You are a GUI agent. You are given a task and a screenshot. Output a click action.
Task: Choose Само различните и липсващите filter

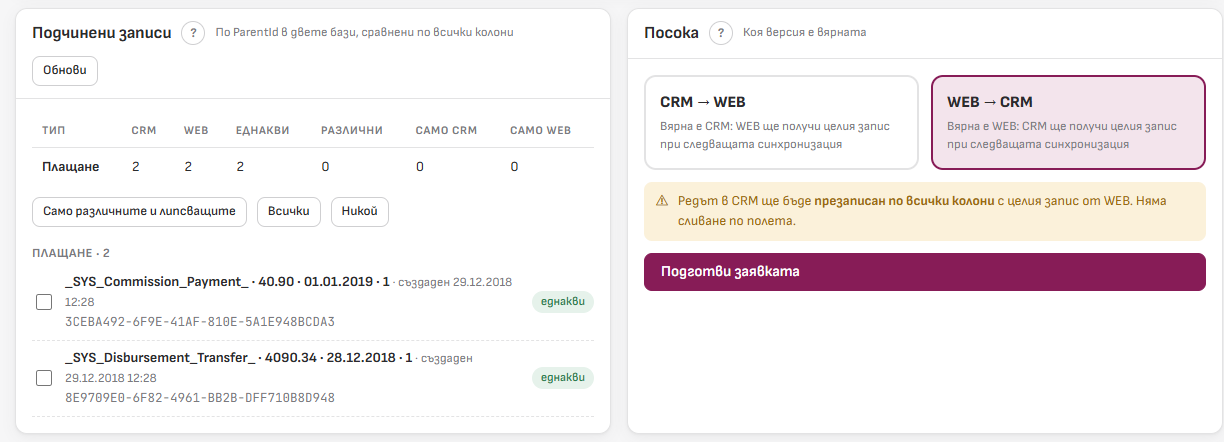click(x=139, y=212)
